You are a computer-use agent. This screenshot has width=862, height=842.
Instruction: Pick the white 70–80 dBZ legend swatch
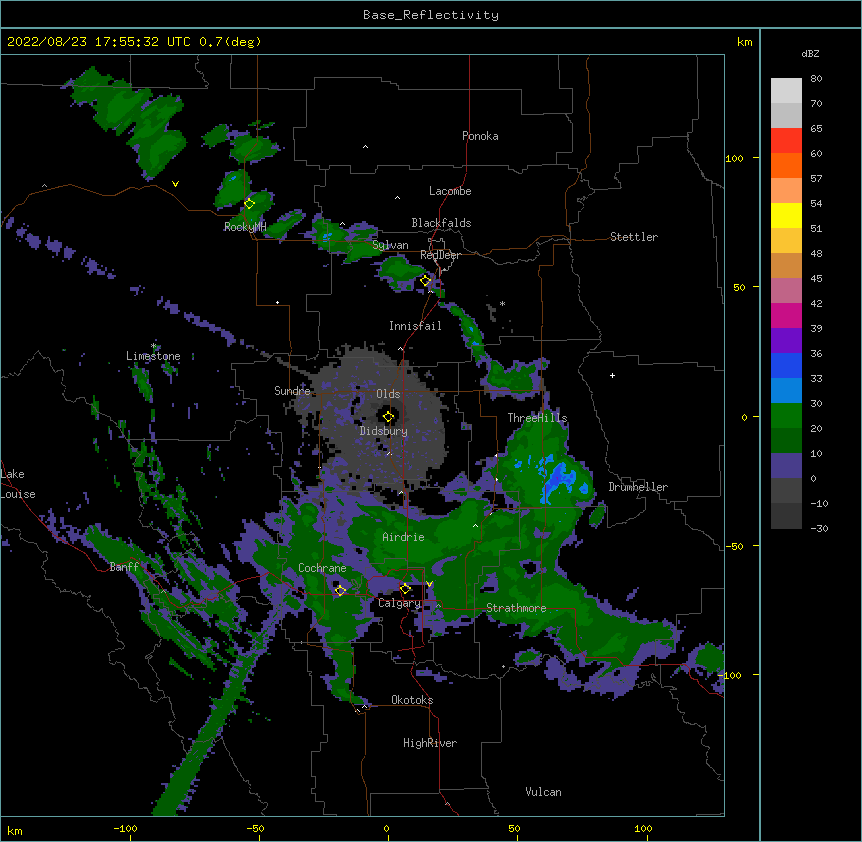pyautogui.click(x=786, y=91)
